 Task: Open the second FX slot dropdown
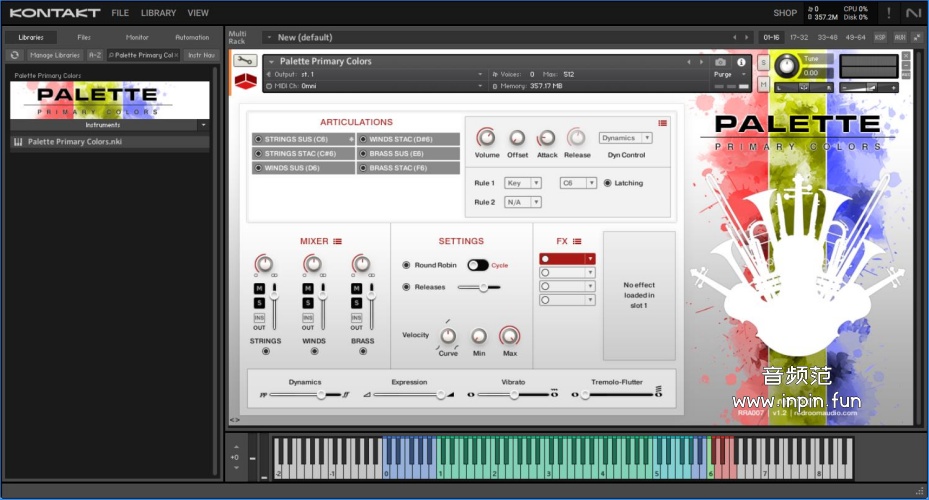[567, 273]
